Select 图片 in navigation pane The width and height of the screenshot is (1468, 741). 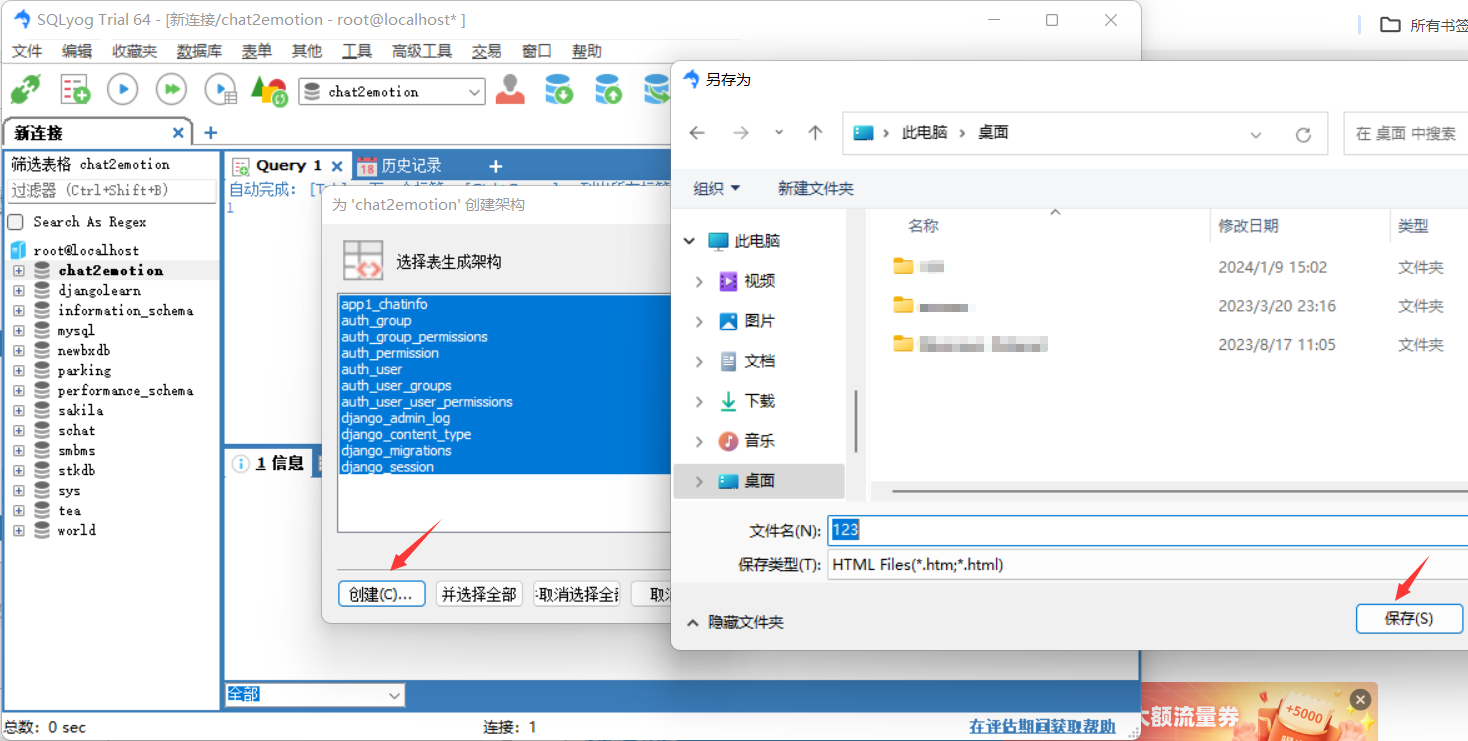tap(759, 321)
